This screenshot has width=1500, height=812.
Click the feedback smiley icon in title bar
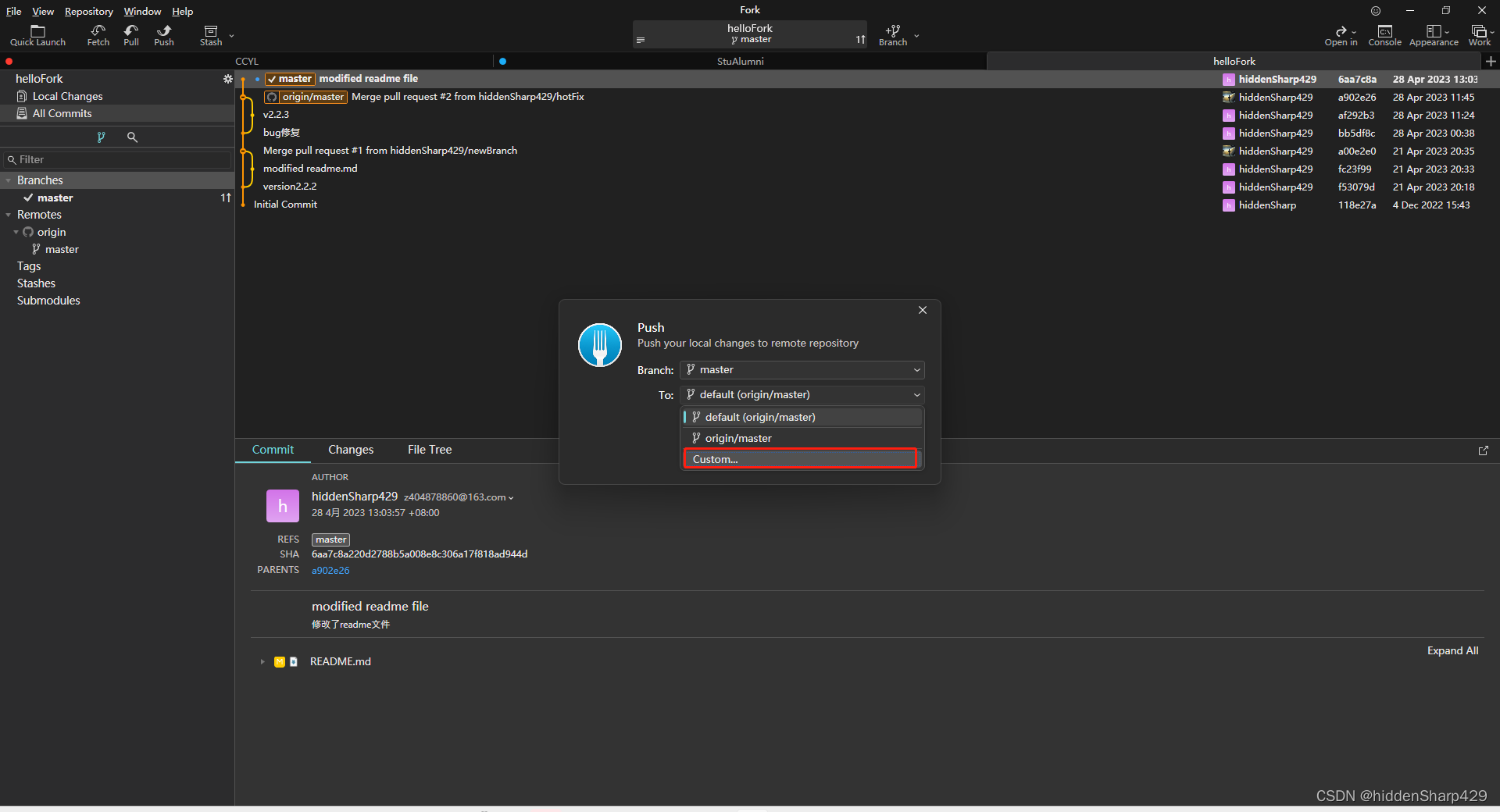click(1376, 11)
